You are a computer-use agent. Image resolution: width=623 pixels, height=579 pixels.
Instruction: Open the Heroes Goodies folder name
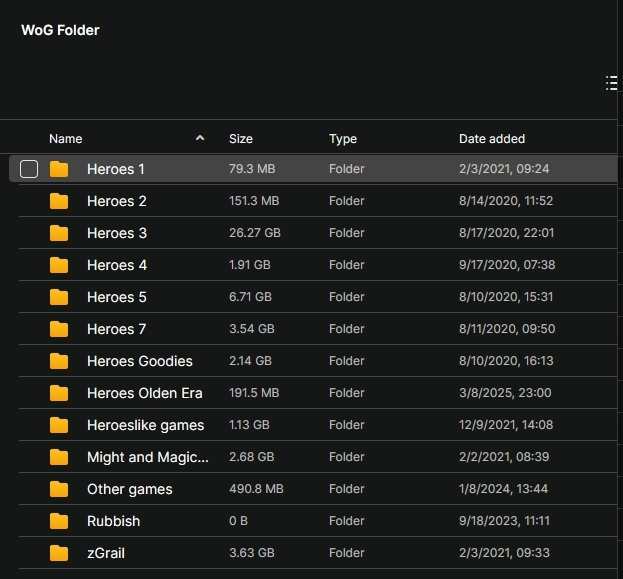140,361
